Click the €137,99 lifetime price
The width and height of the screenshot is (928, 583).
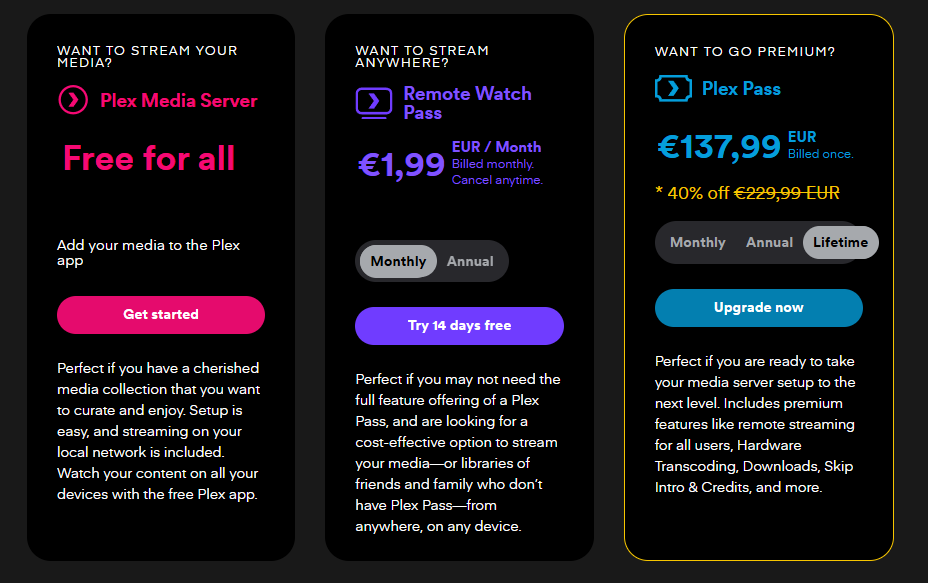pos(718,147)
